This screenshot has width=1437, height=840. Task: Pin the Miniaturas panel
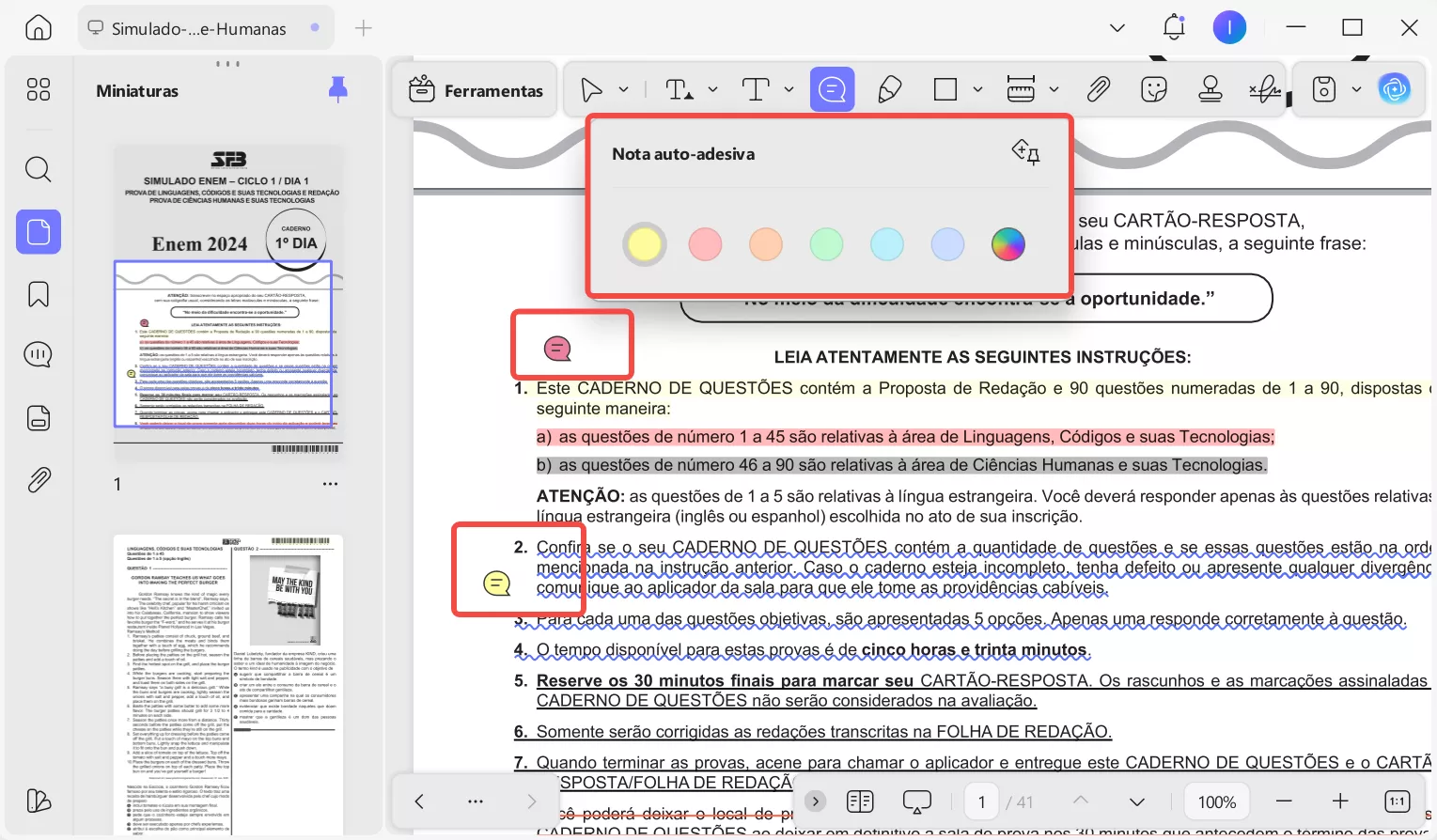(337, 88)
